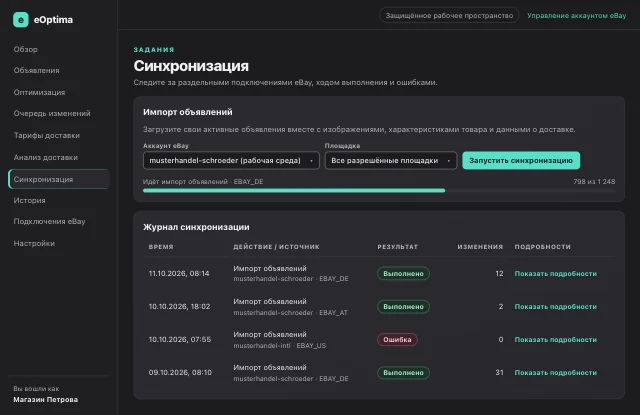Click the ВРЕМЯ column header
Screen dimensions: 640x415
coord(161,247)
